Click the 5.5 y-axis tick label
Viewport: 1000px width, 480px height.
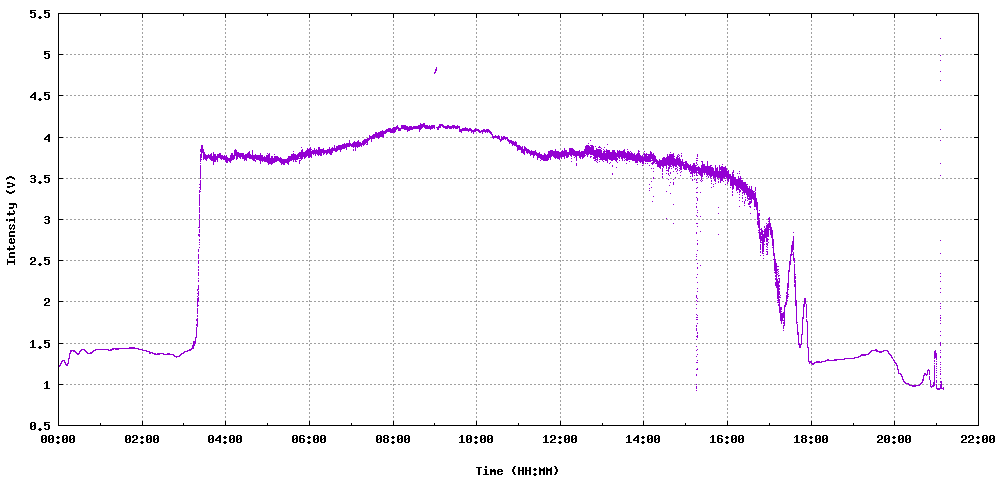[x=40, y=14]
